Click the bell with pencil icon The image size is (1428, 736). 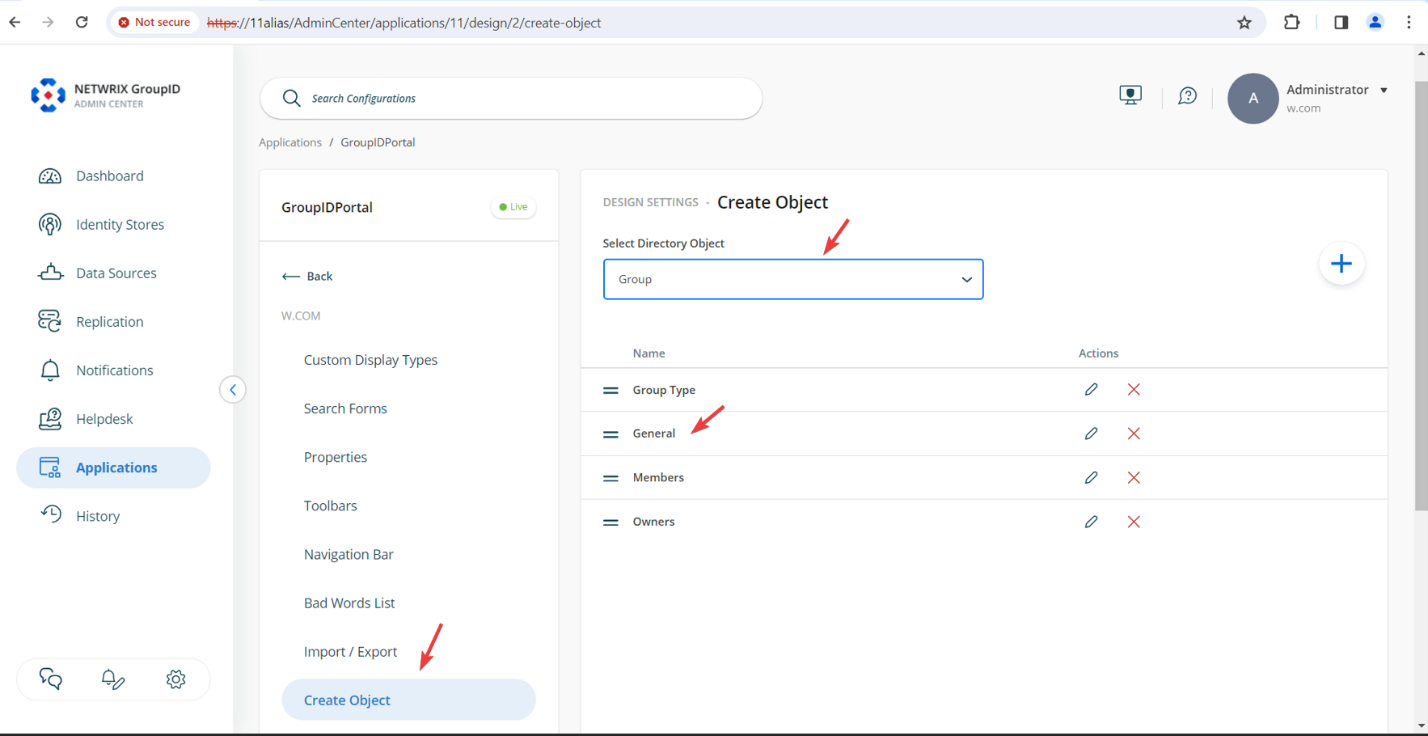[x=113, y=679]
